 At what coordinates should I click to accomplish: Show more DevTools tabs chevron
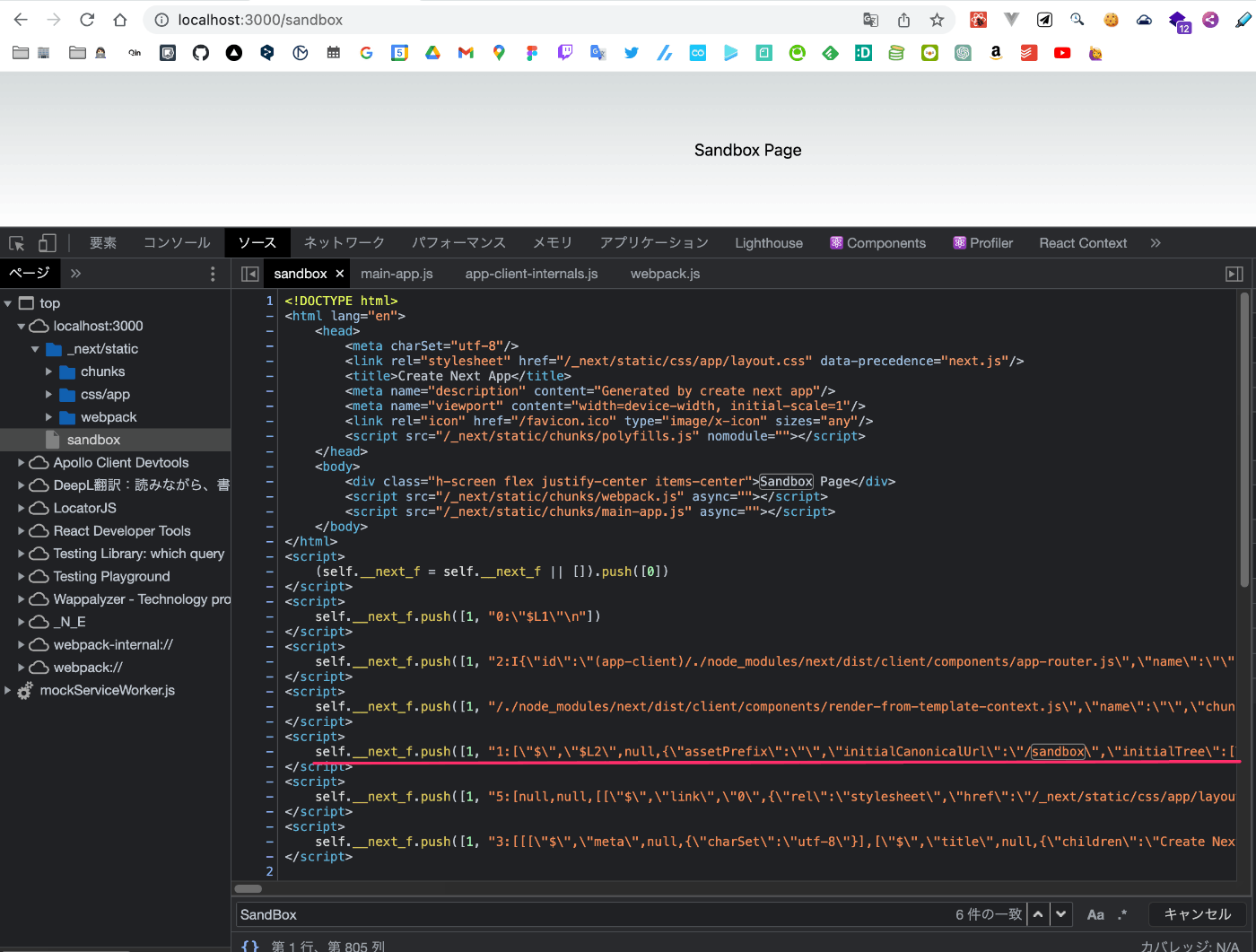pos(1156,243)
